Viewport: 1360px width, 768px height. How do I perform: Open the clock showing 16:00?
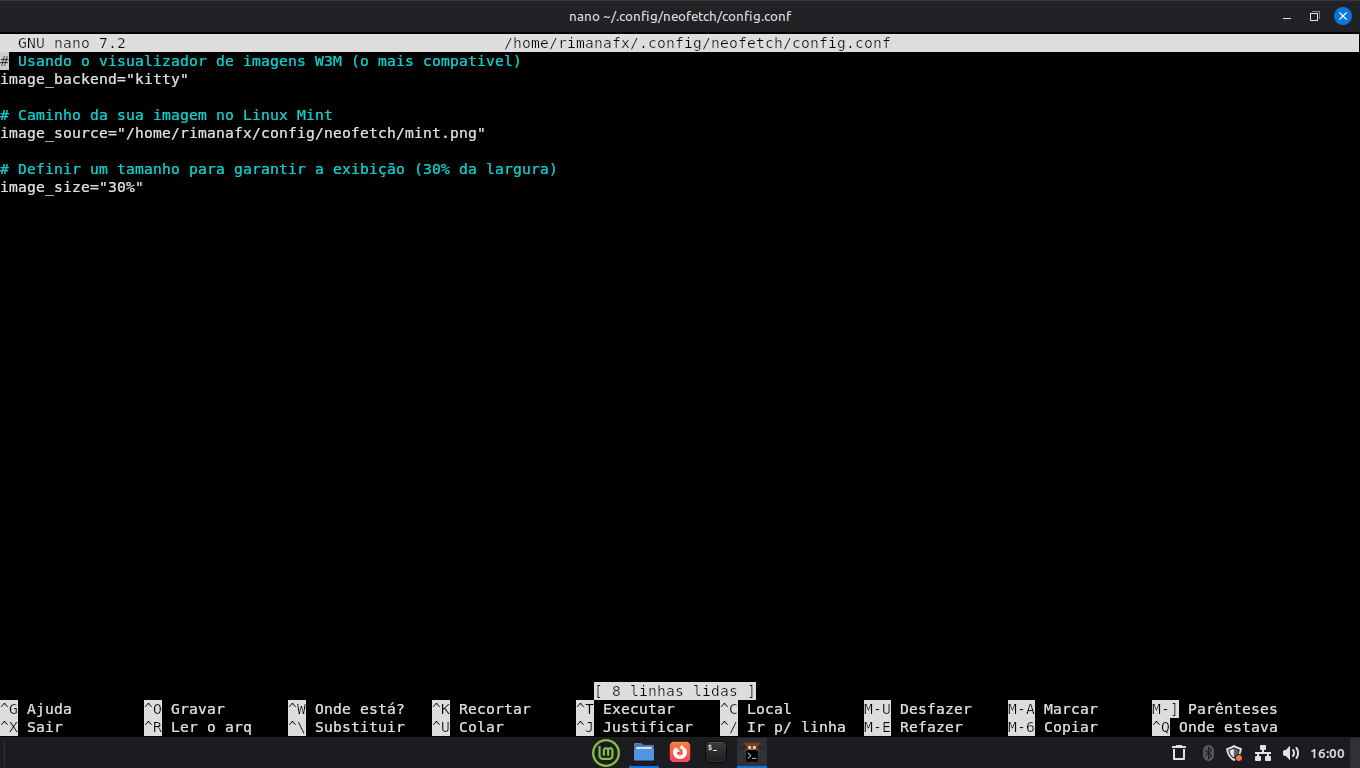(x=1327, y=753)
